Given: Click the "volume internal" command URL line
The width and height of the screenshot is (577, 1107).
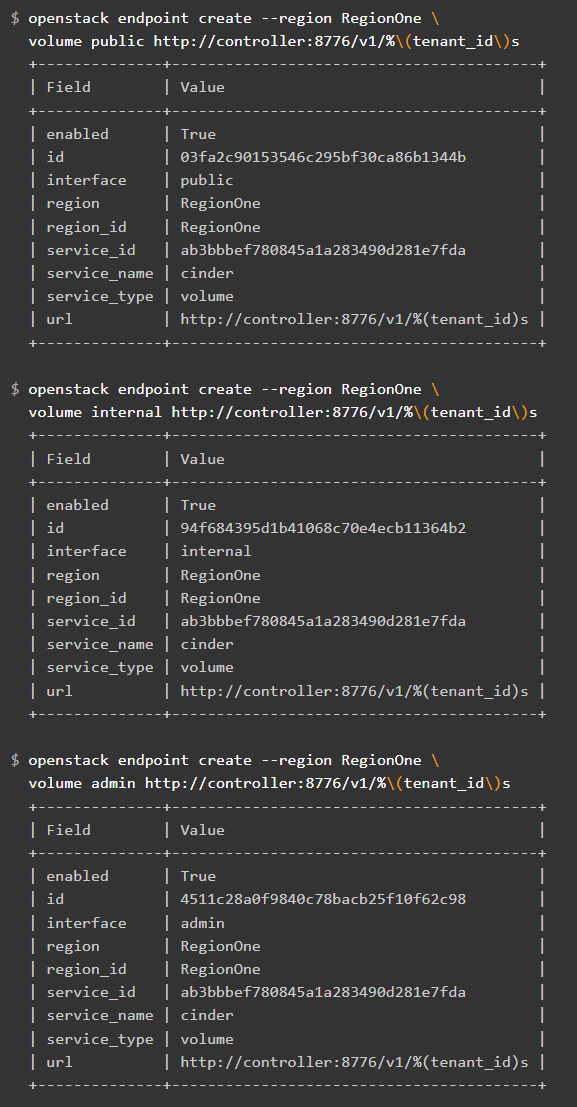Looking at the screenshot, I should coord(282,412).
